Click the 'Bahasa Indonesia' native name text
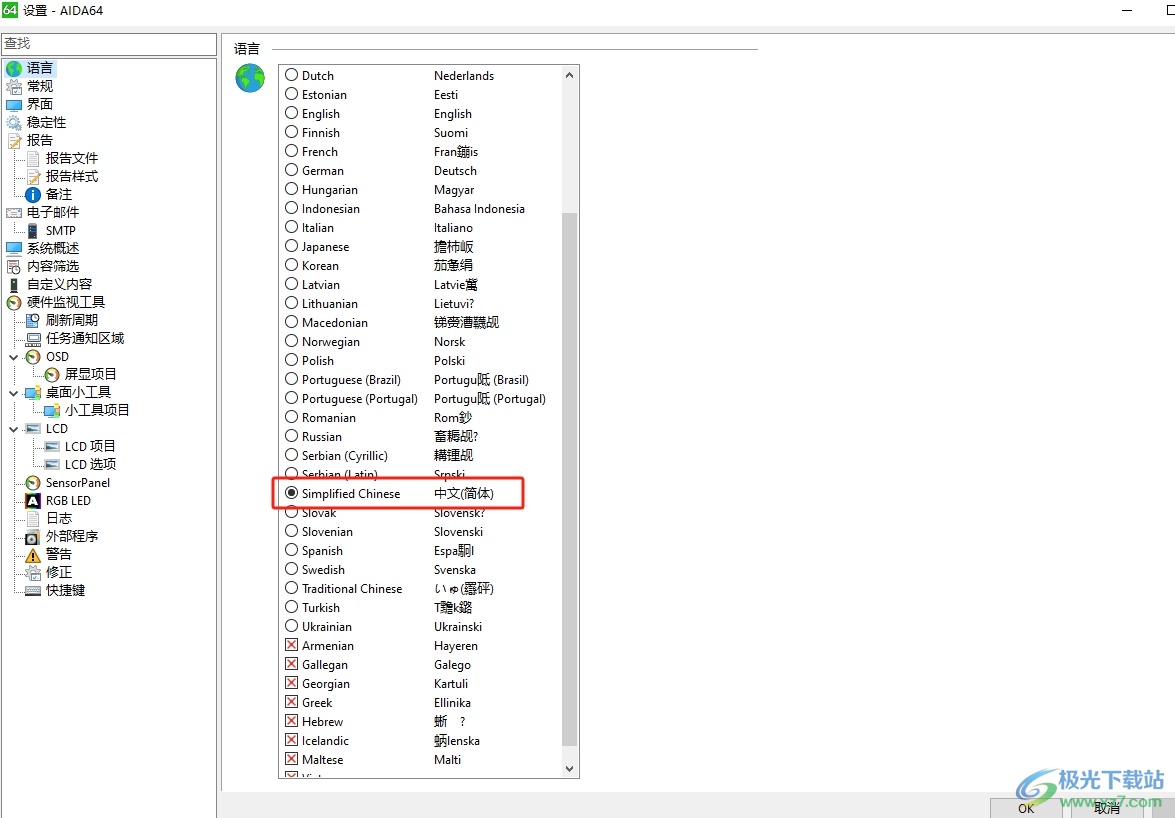The image size is (1175, 818). point(479,209)
